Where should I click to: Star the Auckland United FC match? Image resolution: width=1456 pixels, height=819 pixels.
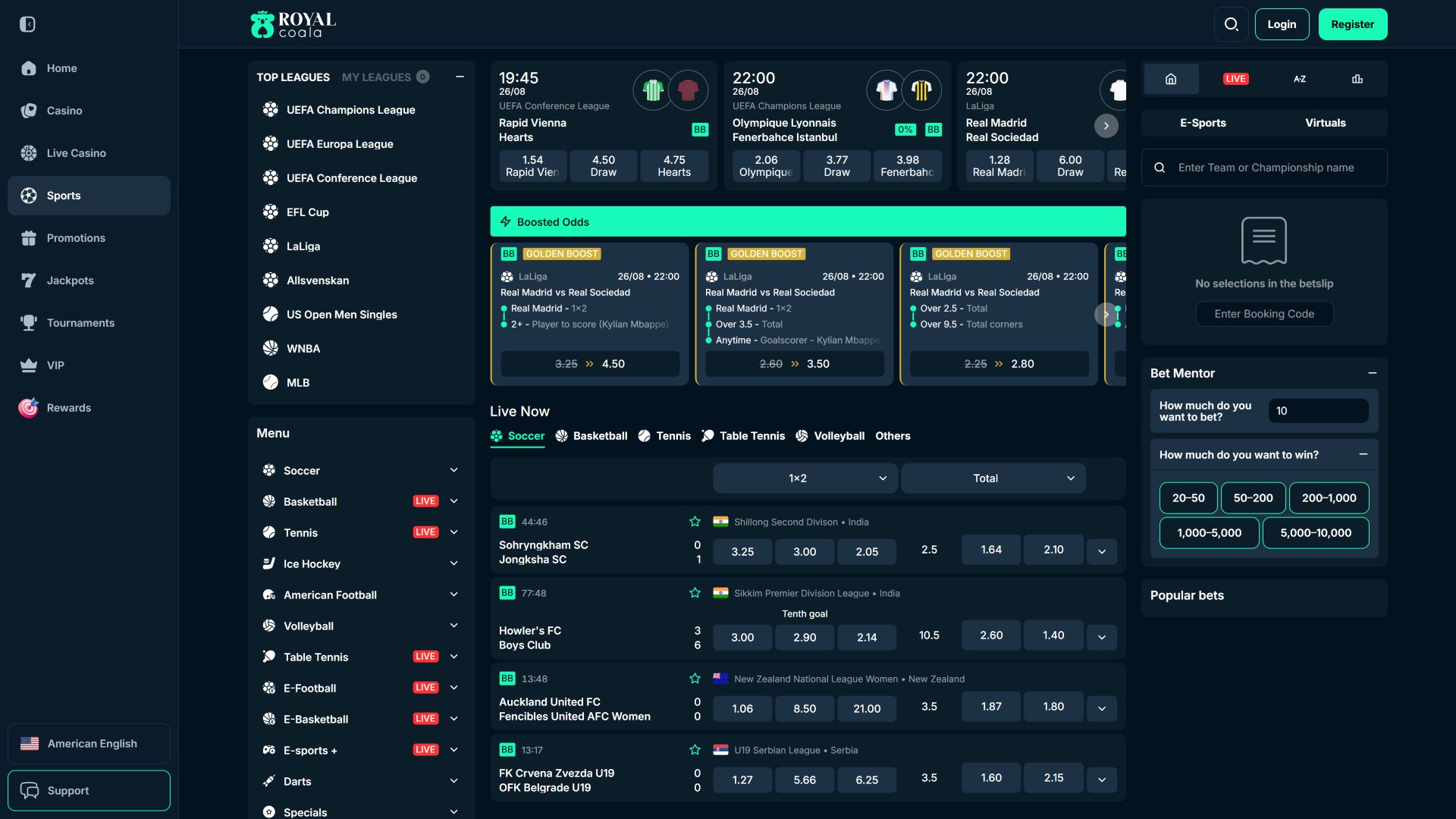coord(695,679)
